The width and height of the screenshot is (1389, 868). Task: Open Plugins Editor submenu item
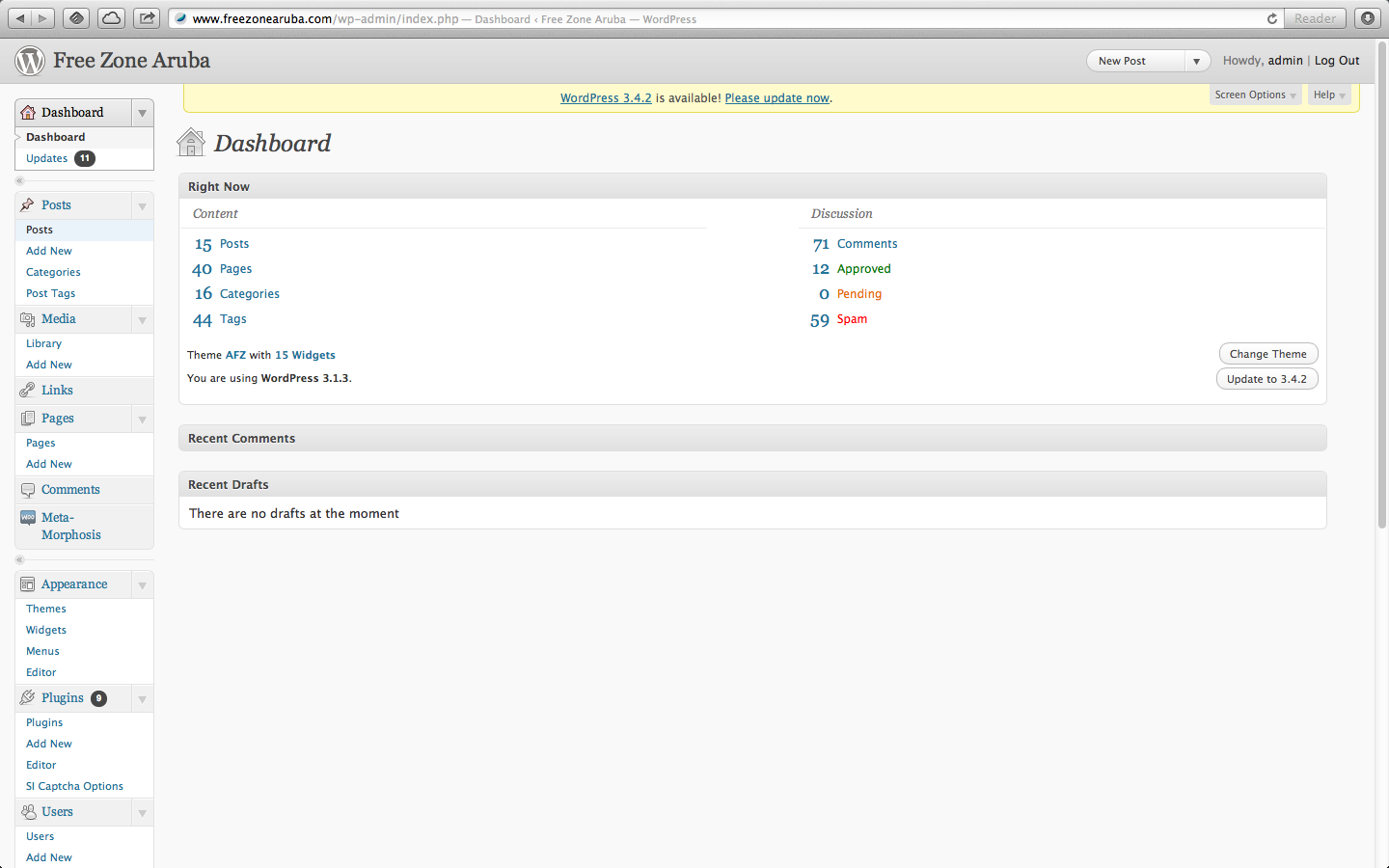pyautogui.click(x=41, y=765)
